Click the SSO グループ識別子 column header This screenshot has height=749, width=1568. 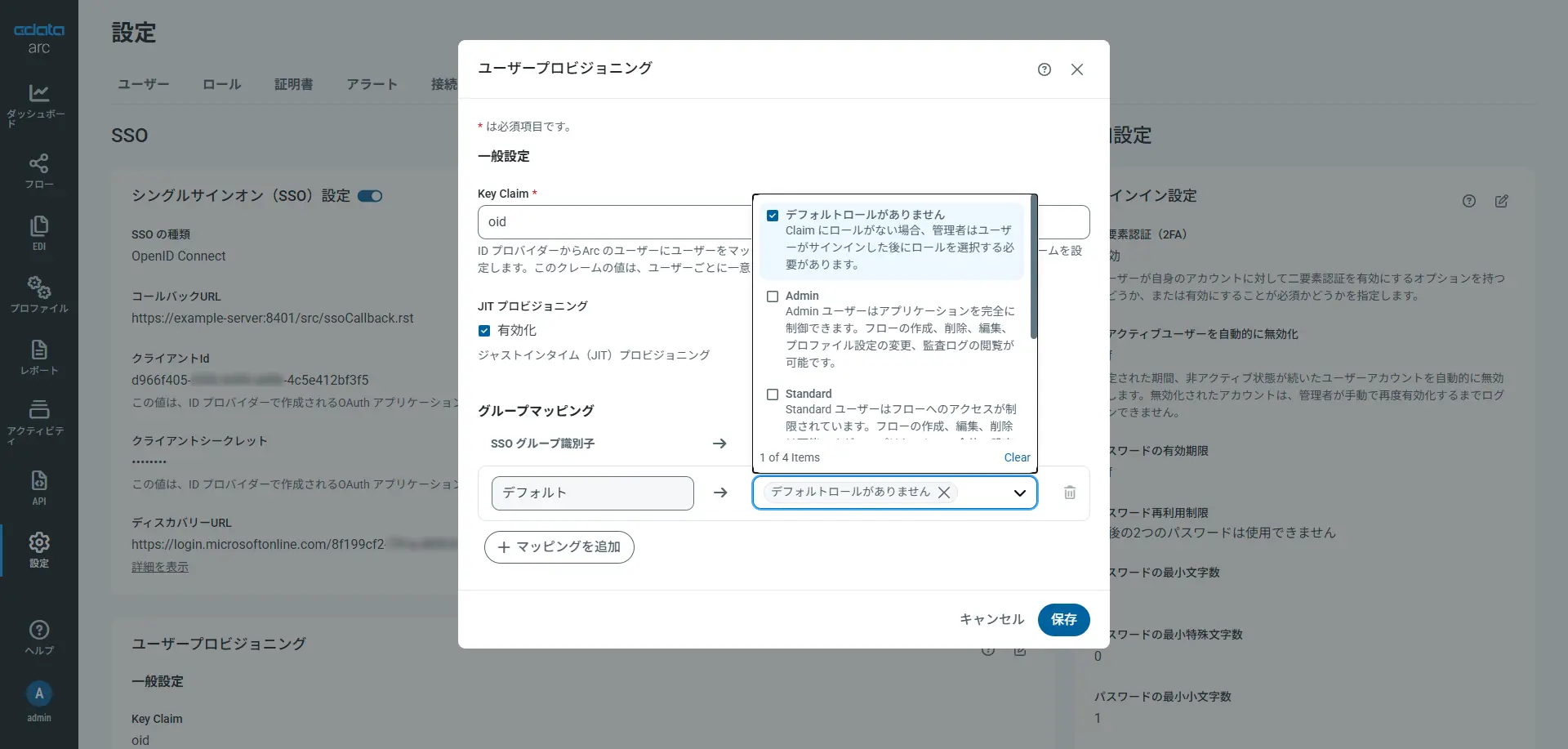[x=542, y=444]
